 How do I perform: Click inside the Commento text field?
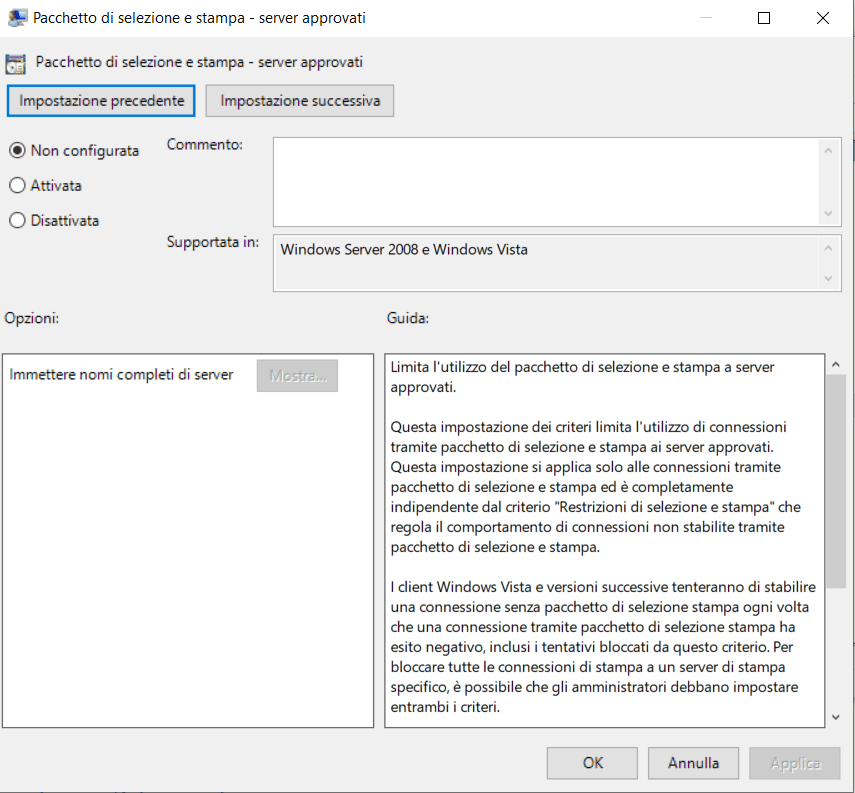point(545,182)
